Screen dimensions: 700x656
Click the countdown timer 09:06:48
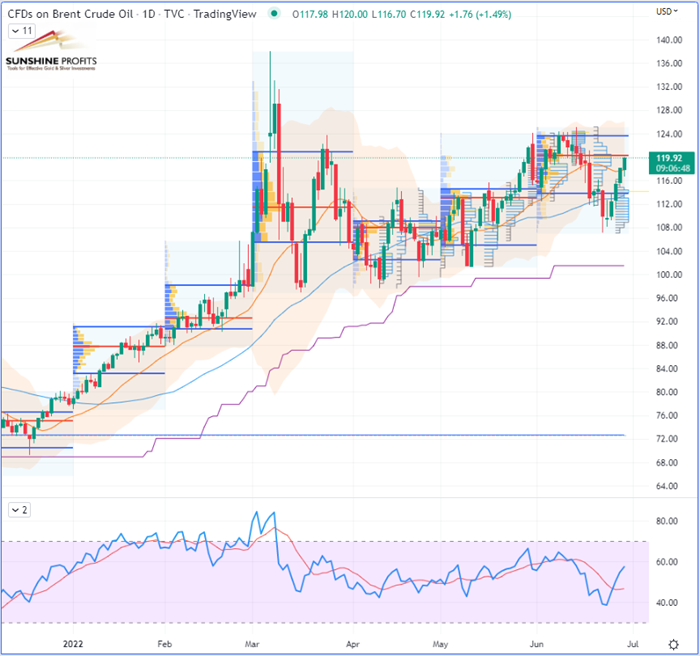coord(673,168)
